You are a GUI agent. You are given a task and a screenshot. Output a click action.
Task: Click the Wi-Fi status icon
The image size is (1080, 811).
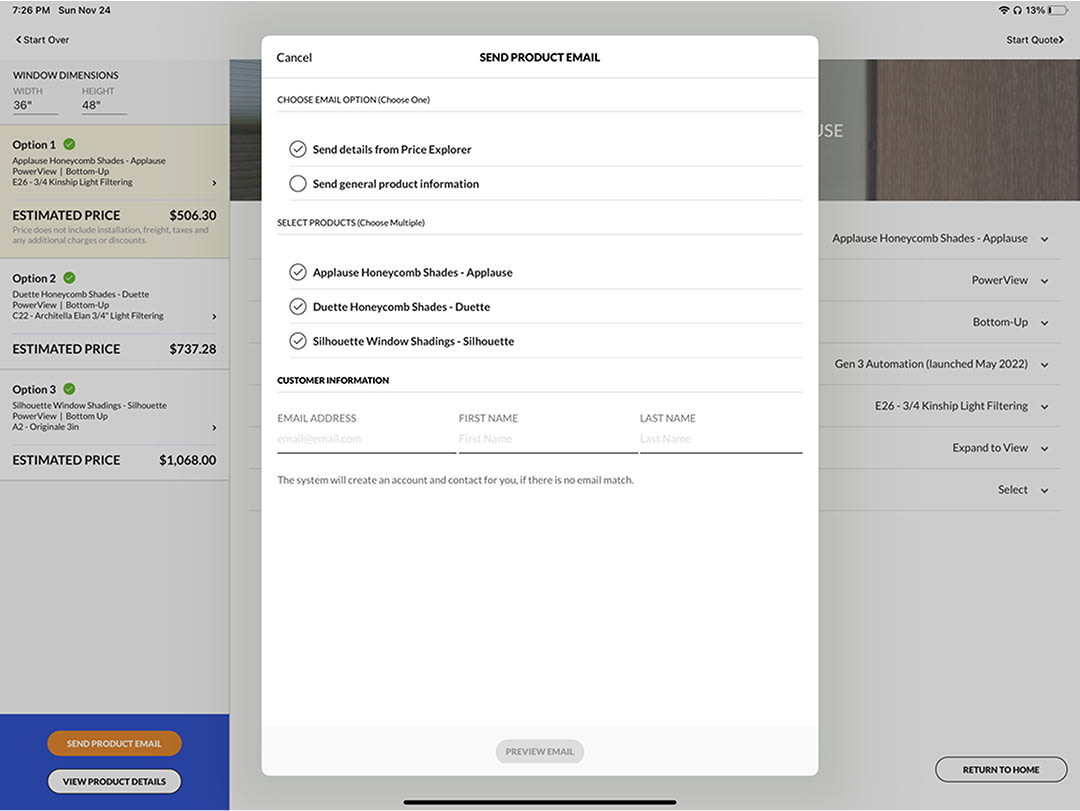pyautogui.click(x=1004, y=10)
